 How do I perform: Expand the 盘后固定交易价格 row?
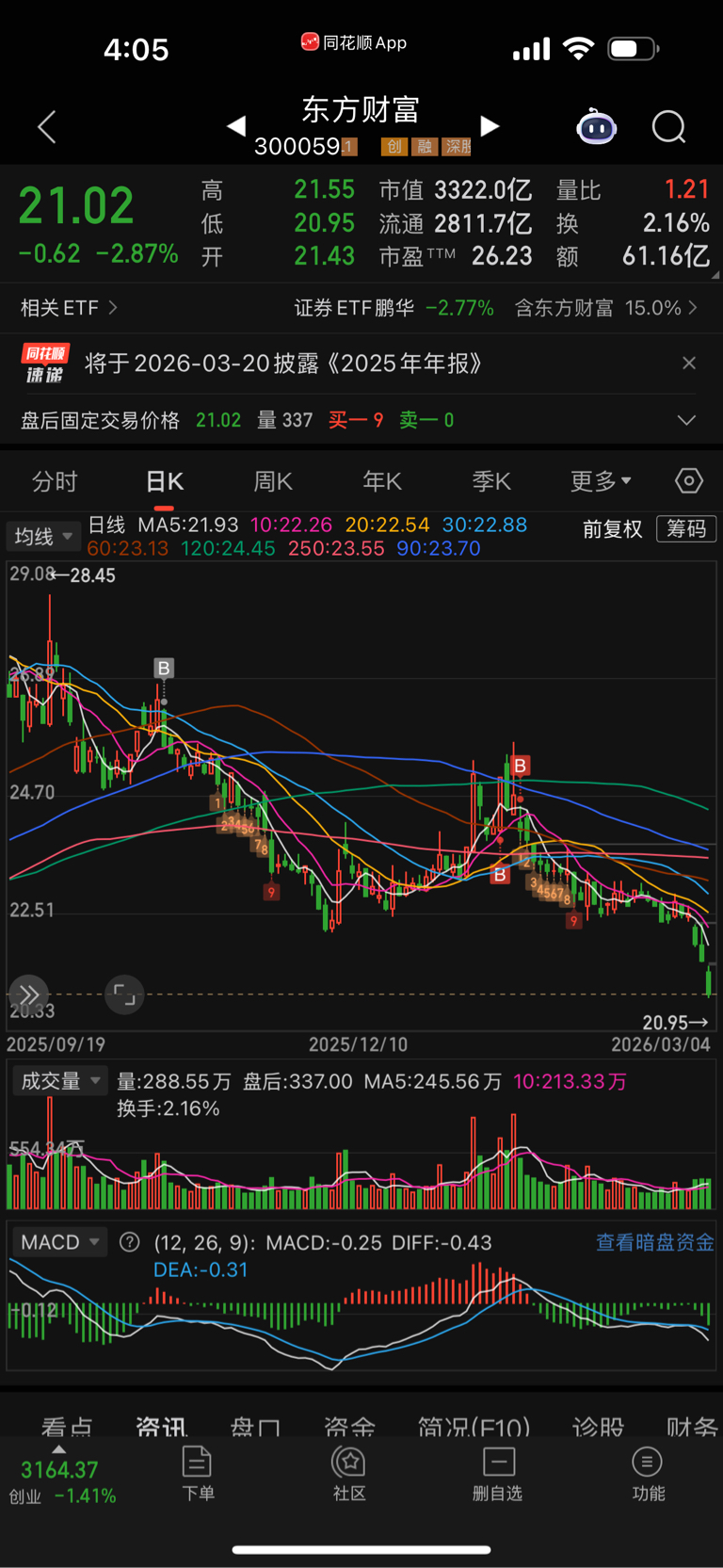(687, 420)
